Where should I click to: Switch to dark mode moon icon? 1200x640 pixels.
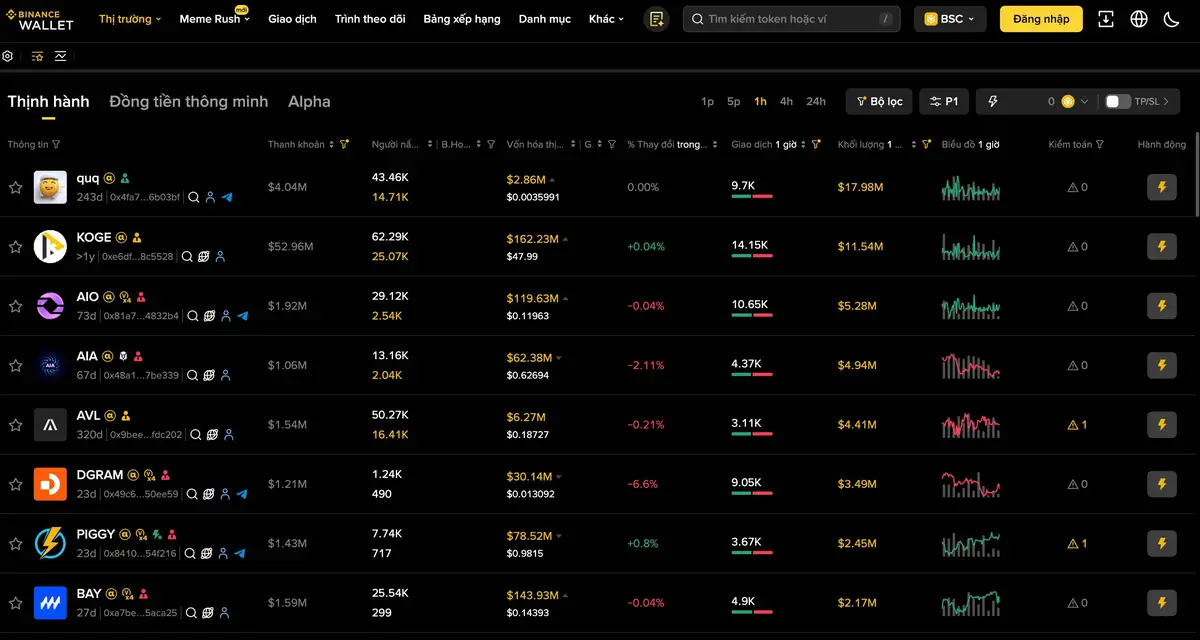point(1171,19)
